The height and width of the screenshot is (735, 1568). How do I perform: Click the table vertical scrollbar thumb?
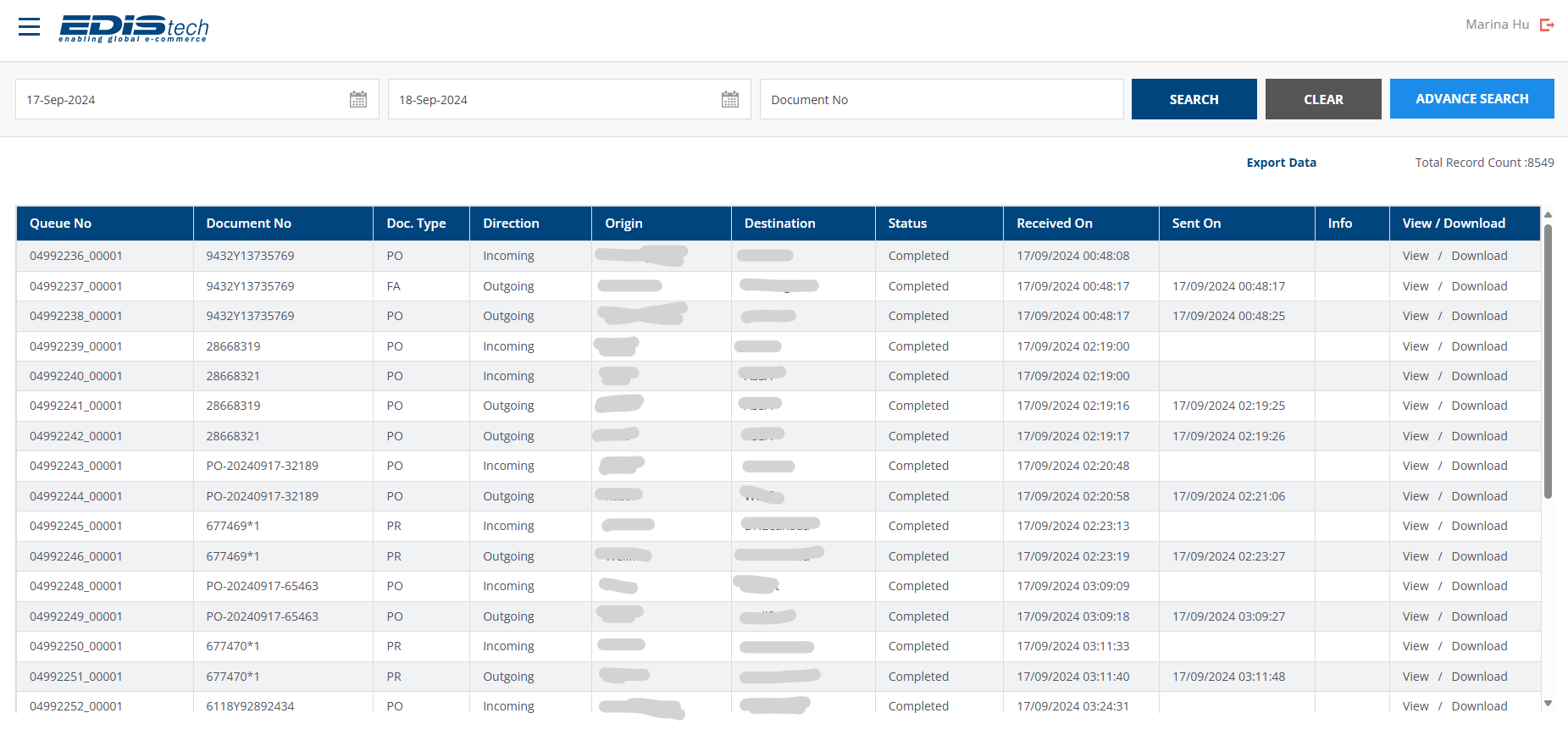click(1548, 361)
